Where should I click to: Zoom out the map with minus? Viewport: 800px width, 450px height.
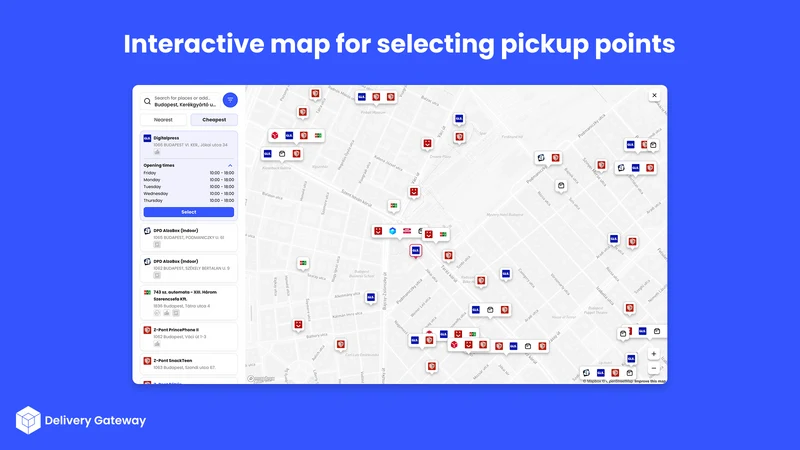coord(654,368)
